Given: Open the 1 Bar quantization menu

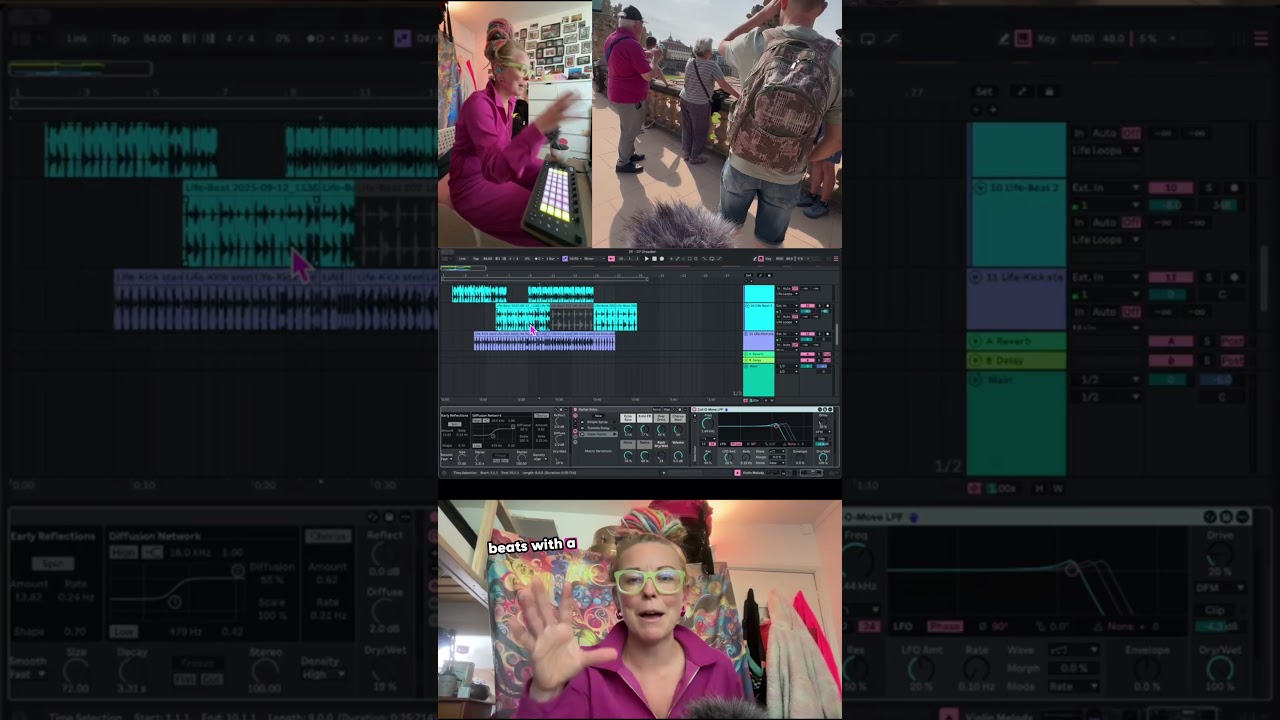Looking at the screenshot, I should coord(552,259).
